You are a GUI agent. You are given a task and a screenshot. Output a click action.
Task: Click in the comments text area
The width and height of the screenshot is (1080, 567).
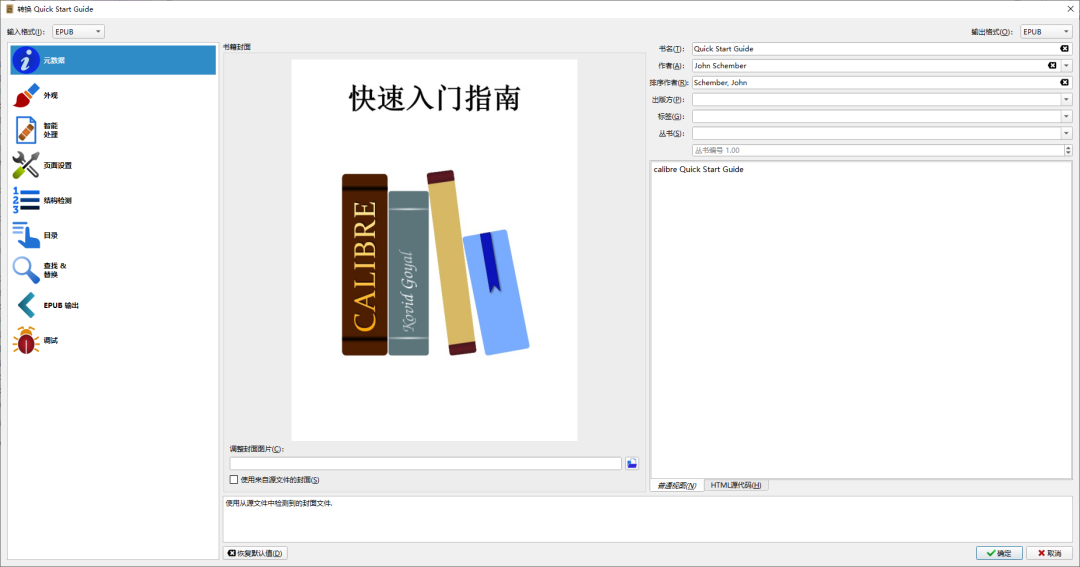pos(861,320)
